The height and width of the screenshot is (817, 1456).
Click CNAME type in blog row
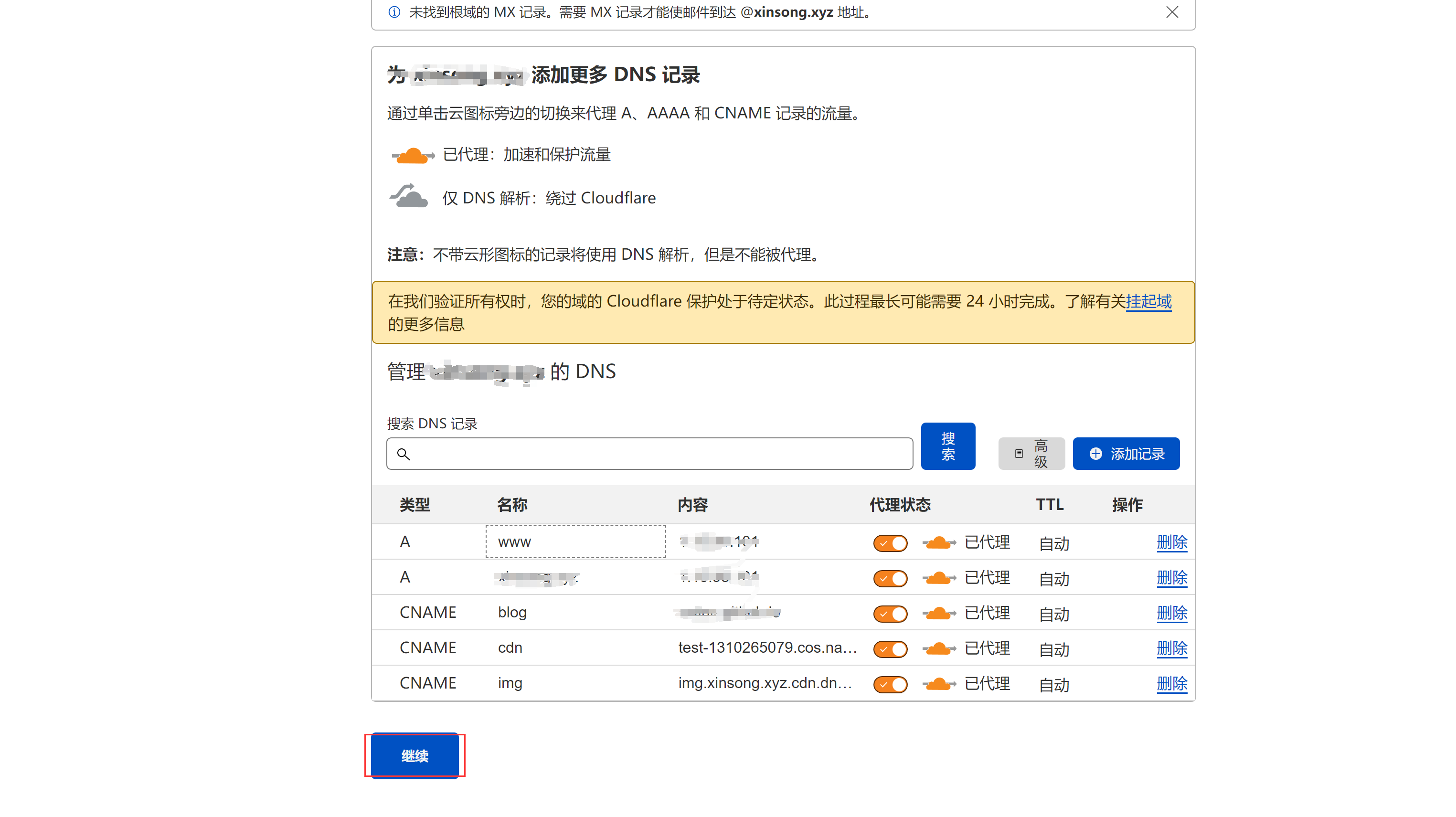tap(428, 612)
